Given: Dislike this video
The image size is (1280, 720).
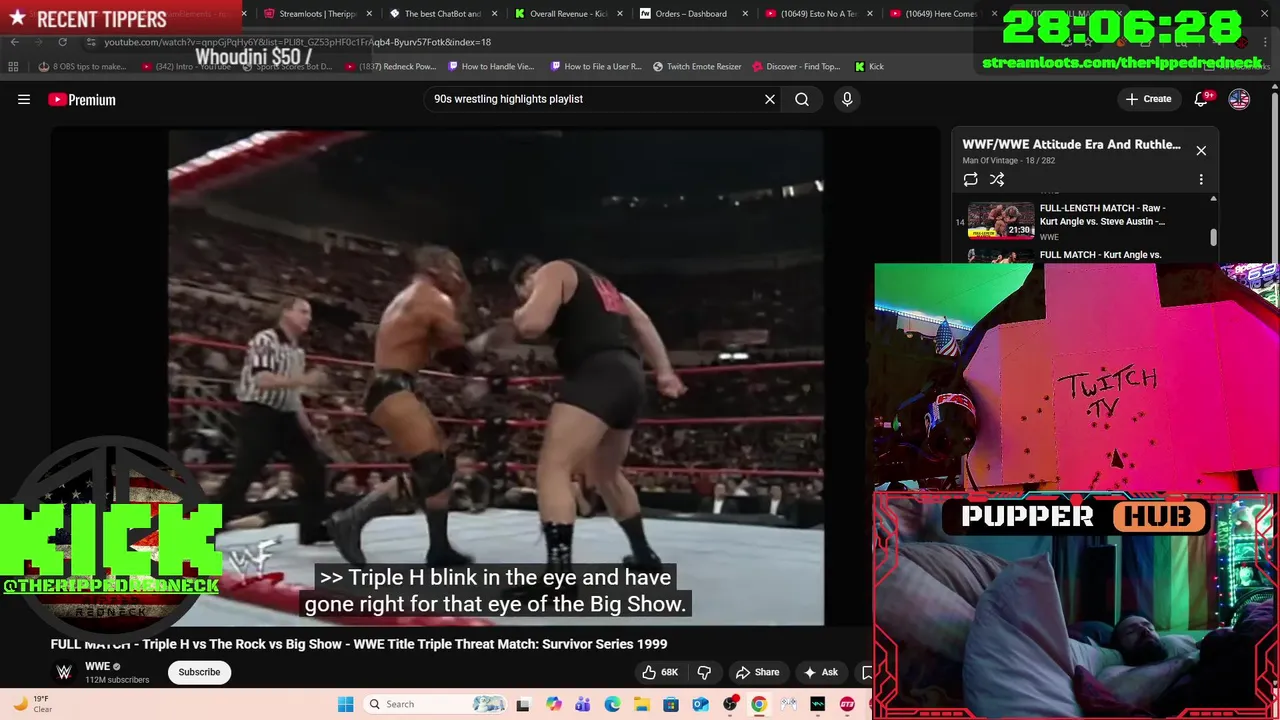Looking at the screenshot, I should (704, 672).
